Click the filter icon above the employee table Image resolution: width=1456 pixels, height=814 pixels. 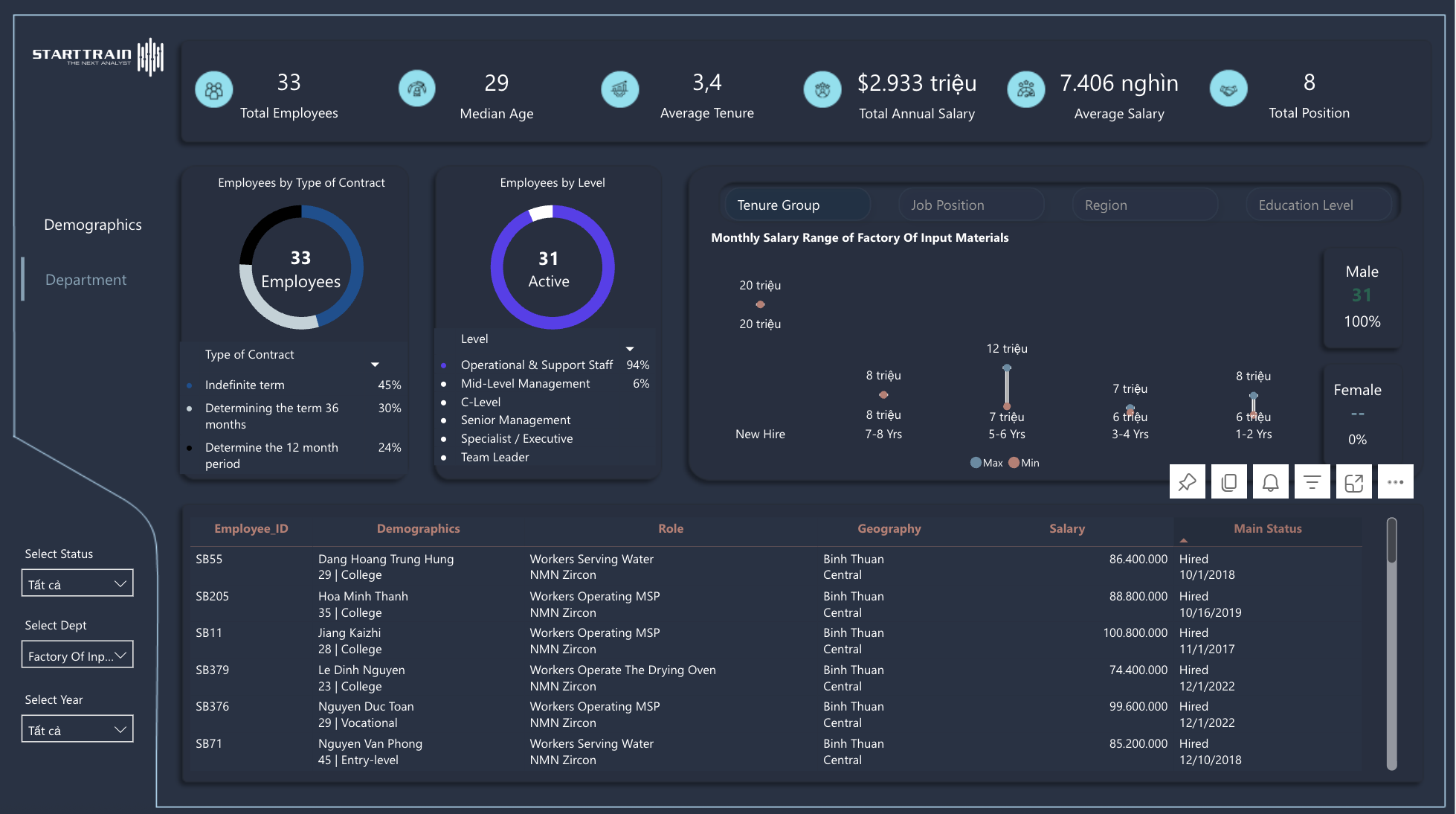coord(1312,481)
